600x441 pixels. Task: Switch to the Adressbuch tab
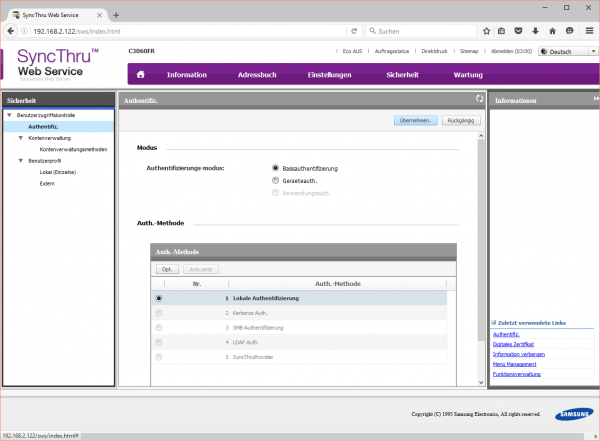(x=257, y=75)
